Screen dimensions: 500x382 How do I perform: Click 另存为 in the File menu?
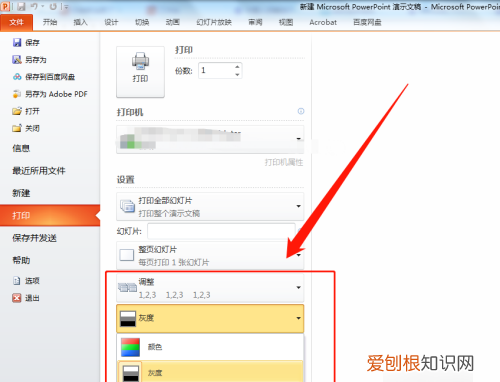click(x=29, y=60)
